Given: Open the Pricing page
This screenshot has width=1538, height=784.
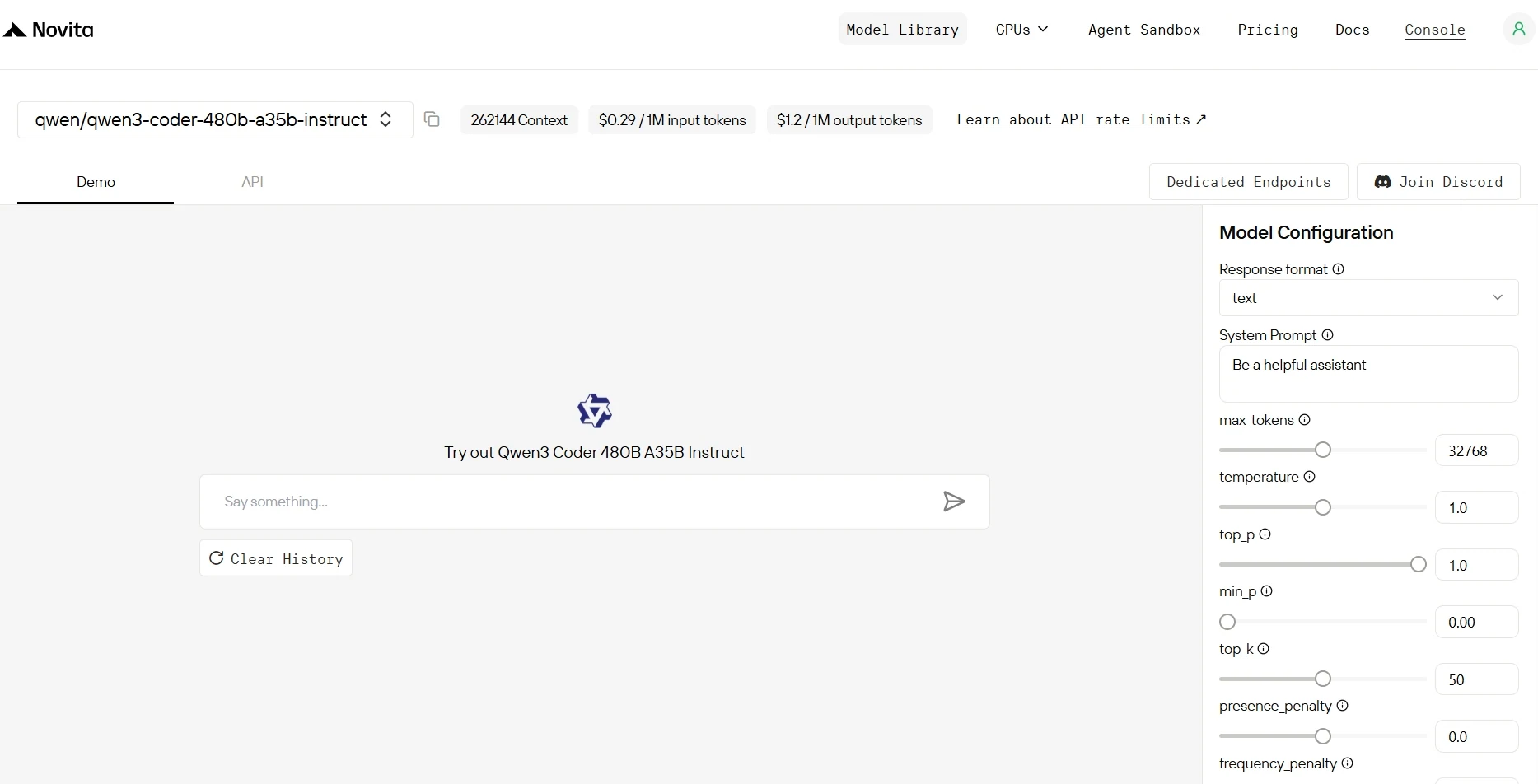Looking at the screenshot, I should pyautogui.click(x=1267, y=30).
